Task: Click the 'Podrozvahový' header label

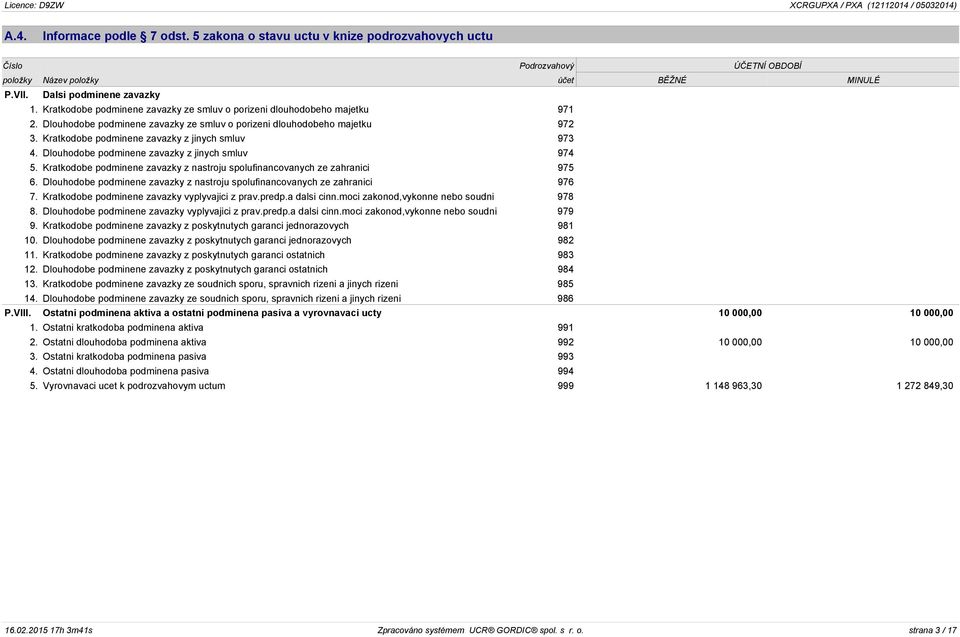Action: (547, 66)
